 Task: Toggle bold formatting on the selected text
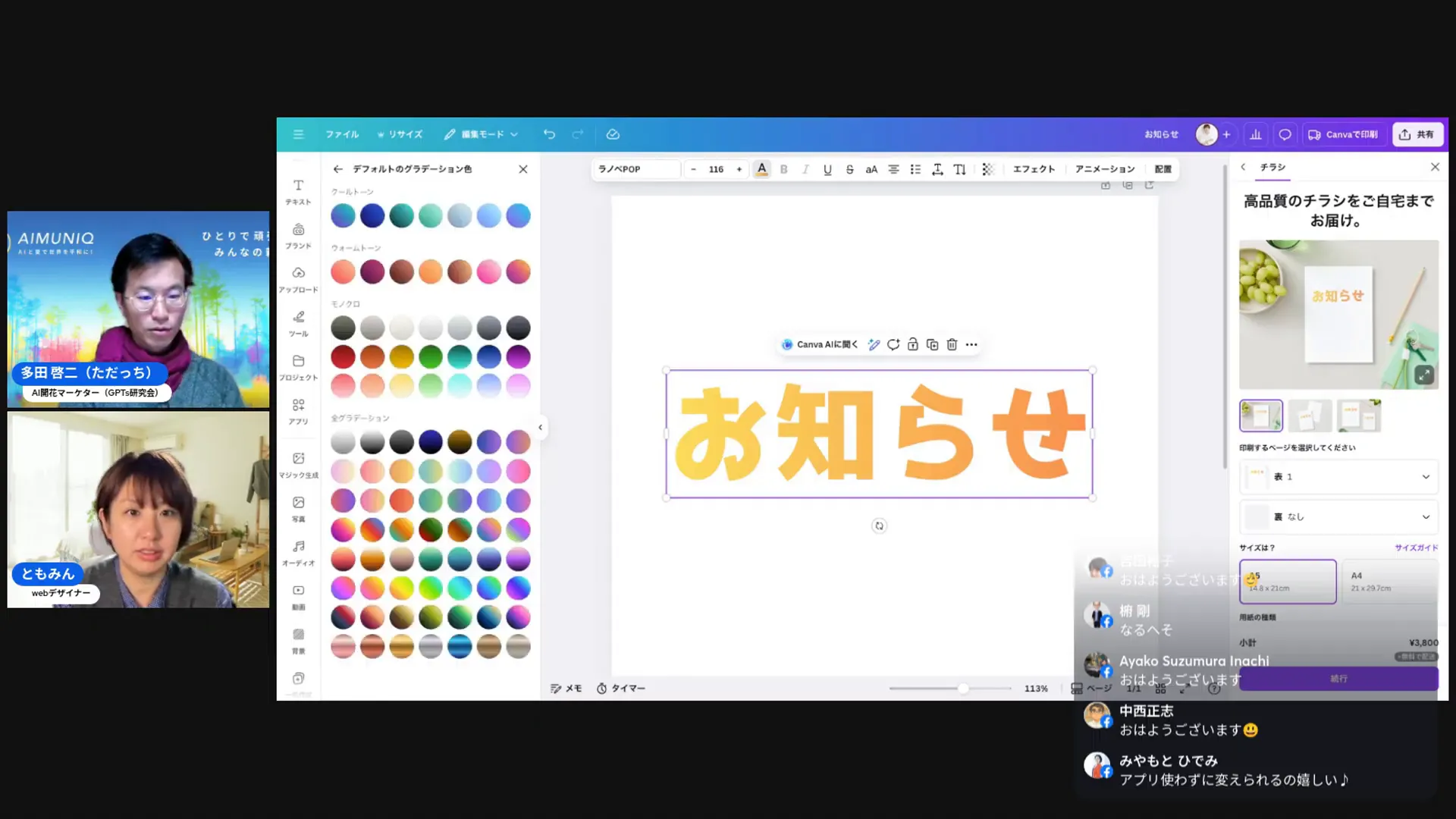[783, 168]
